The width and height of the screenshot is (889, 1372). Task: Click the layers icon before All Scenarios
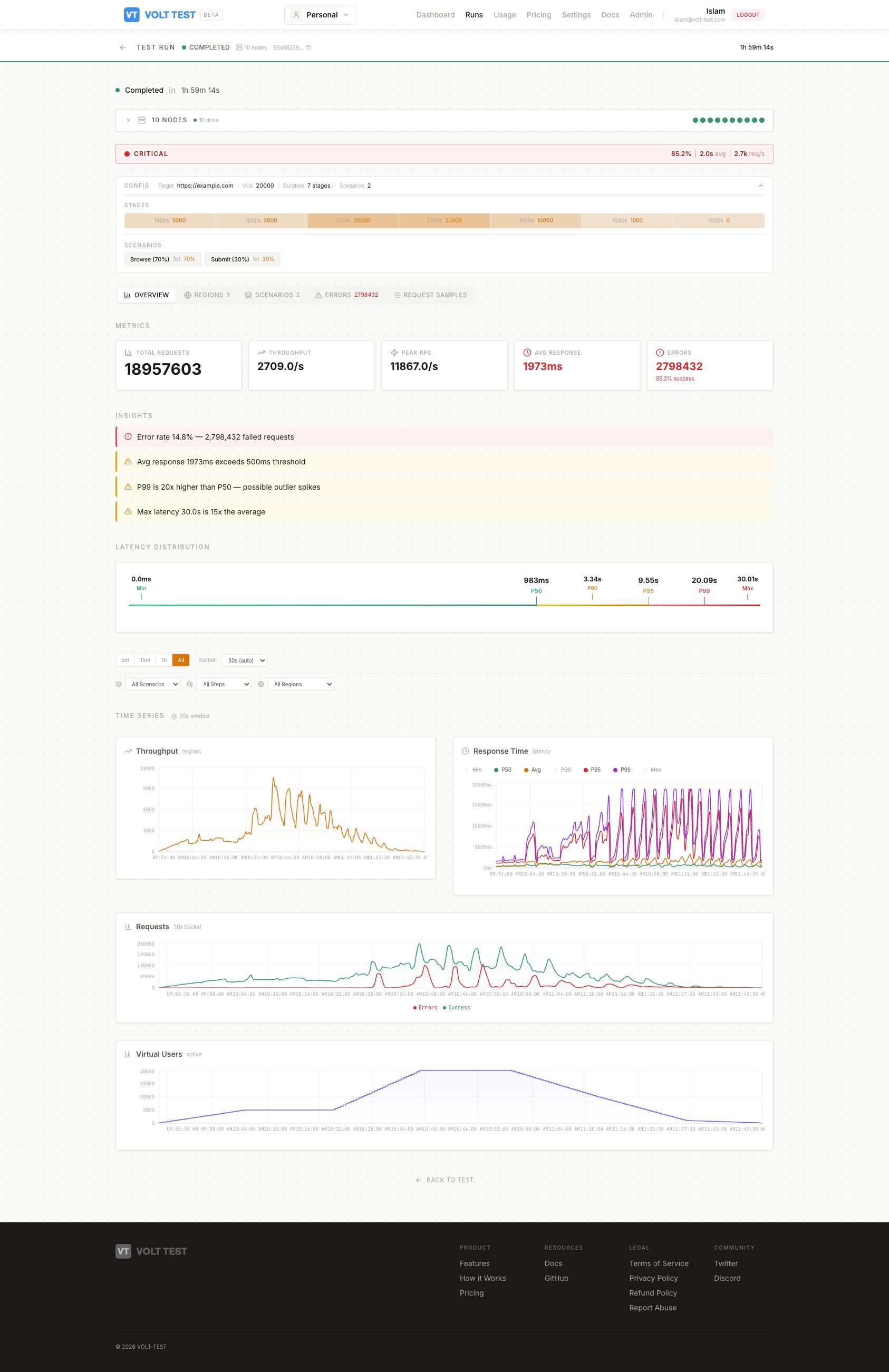(119, 684)
